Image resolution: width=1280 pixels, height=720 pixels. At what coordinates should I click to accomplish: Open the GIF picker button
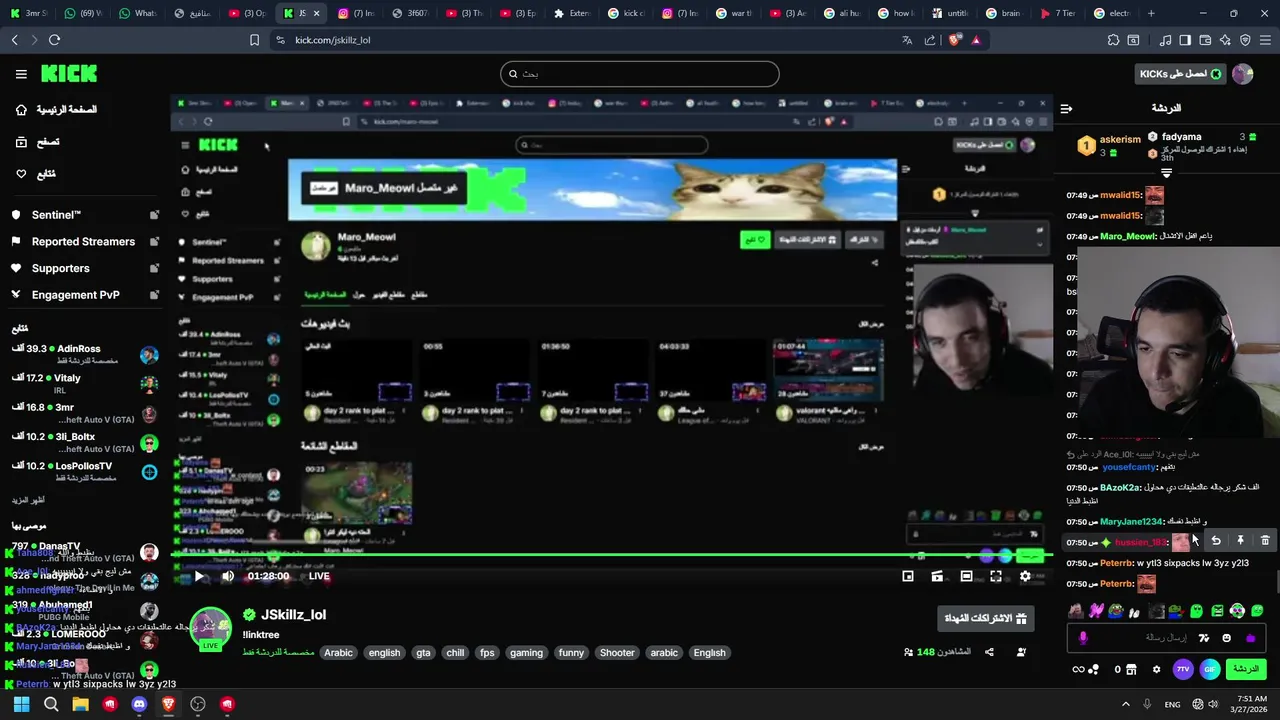[1210, 669]
